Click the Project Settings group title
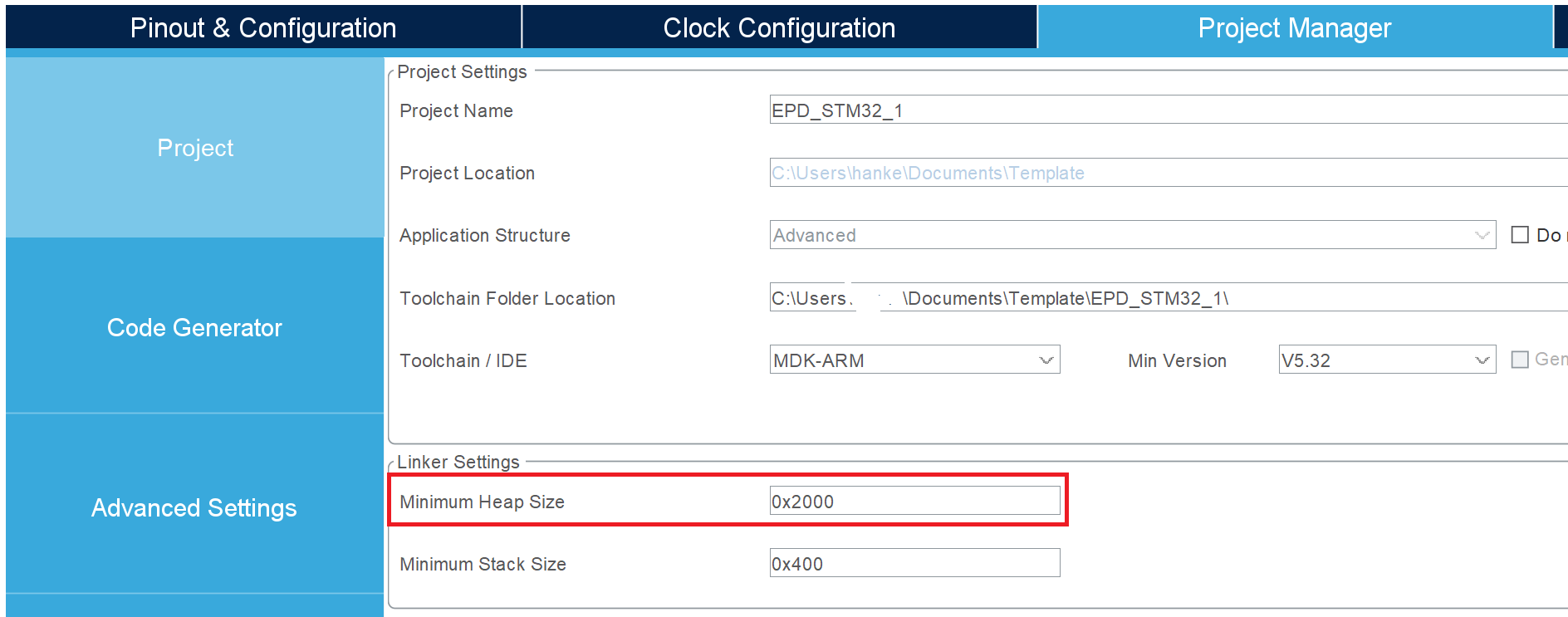This screenshot has height=617, width=1568. (462, 72)
